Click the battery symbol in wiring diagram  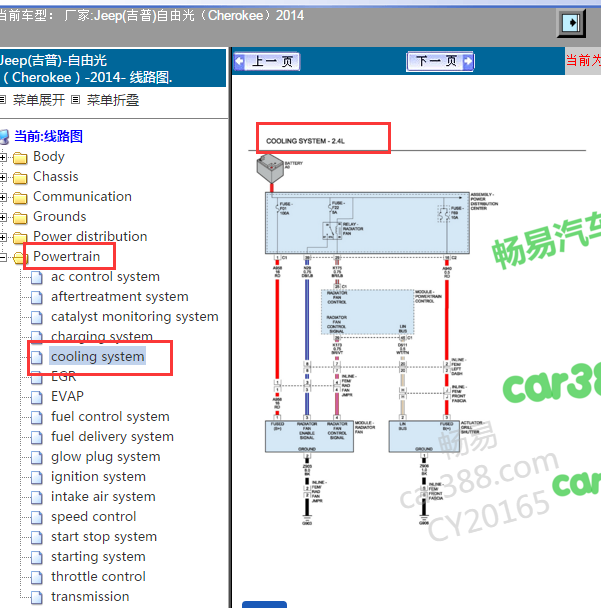click(270, 168)
